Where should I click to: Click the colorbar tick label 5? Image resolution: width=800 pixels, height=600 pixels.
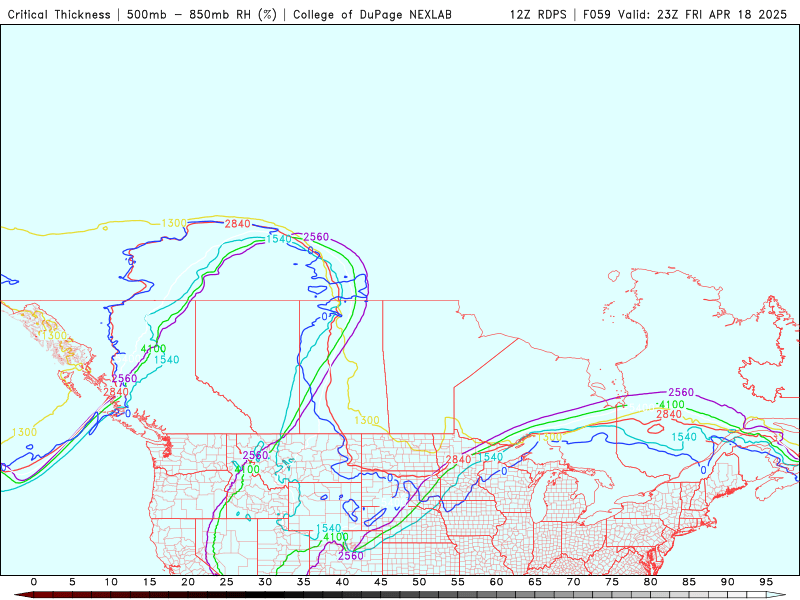[72, 582]
